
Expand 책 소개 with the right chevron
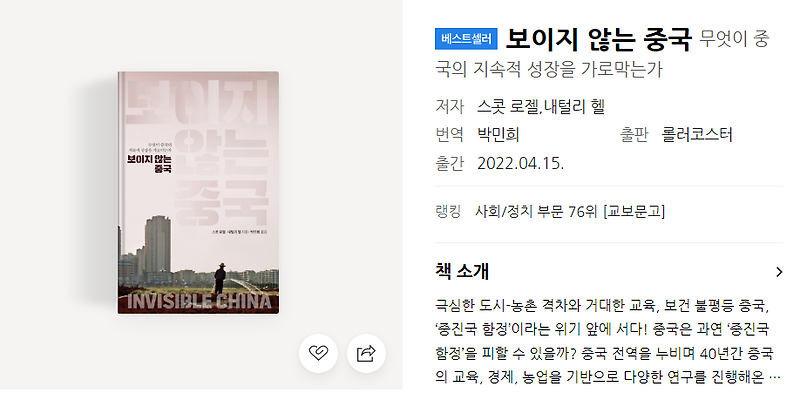[x=779, y=272]
